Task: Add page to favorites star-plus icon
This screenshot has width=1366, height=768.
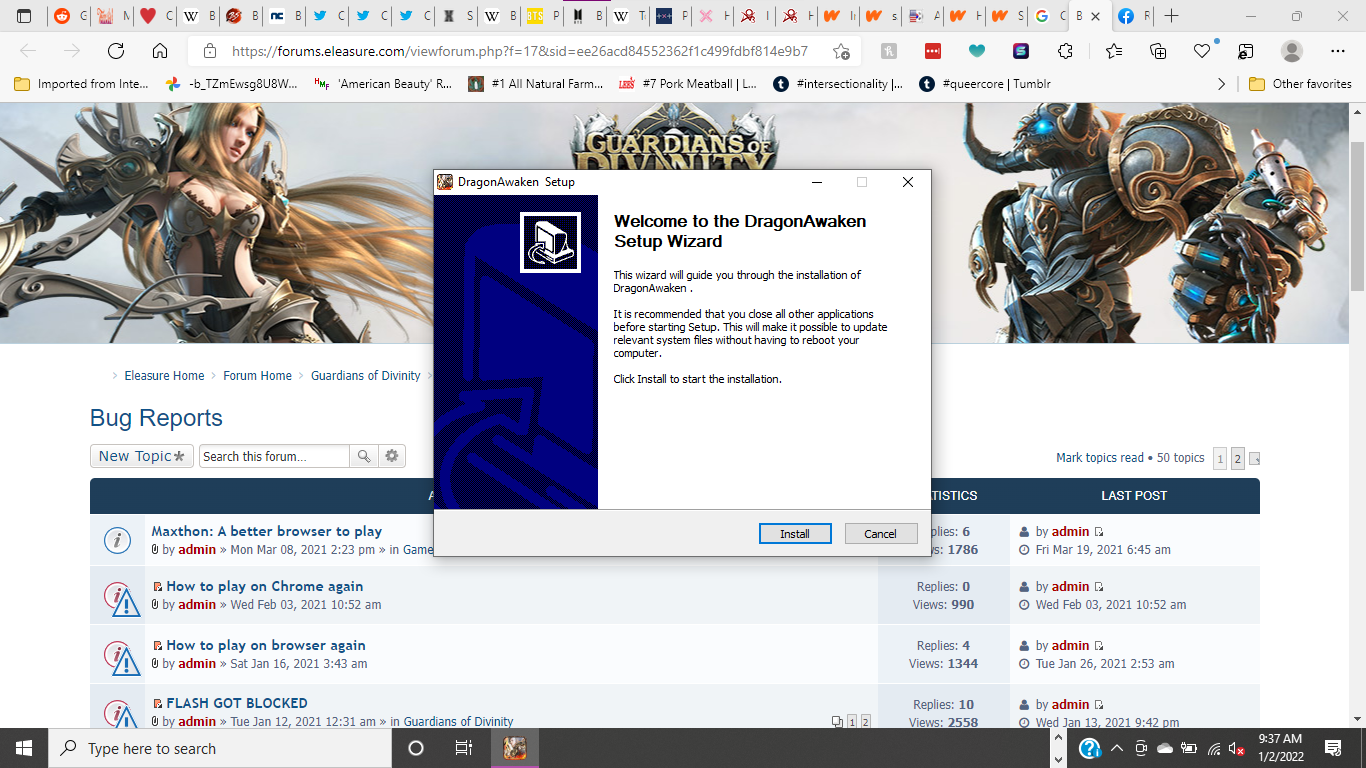Action: (x=842, y=51)
